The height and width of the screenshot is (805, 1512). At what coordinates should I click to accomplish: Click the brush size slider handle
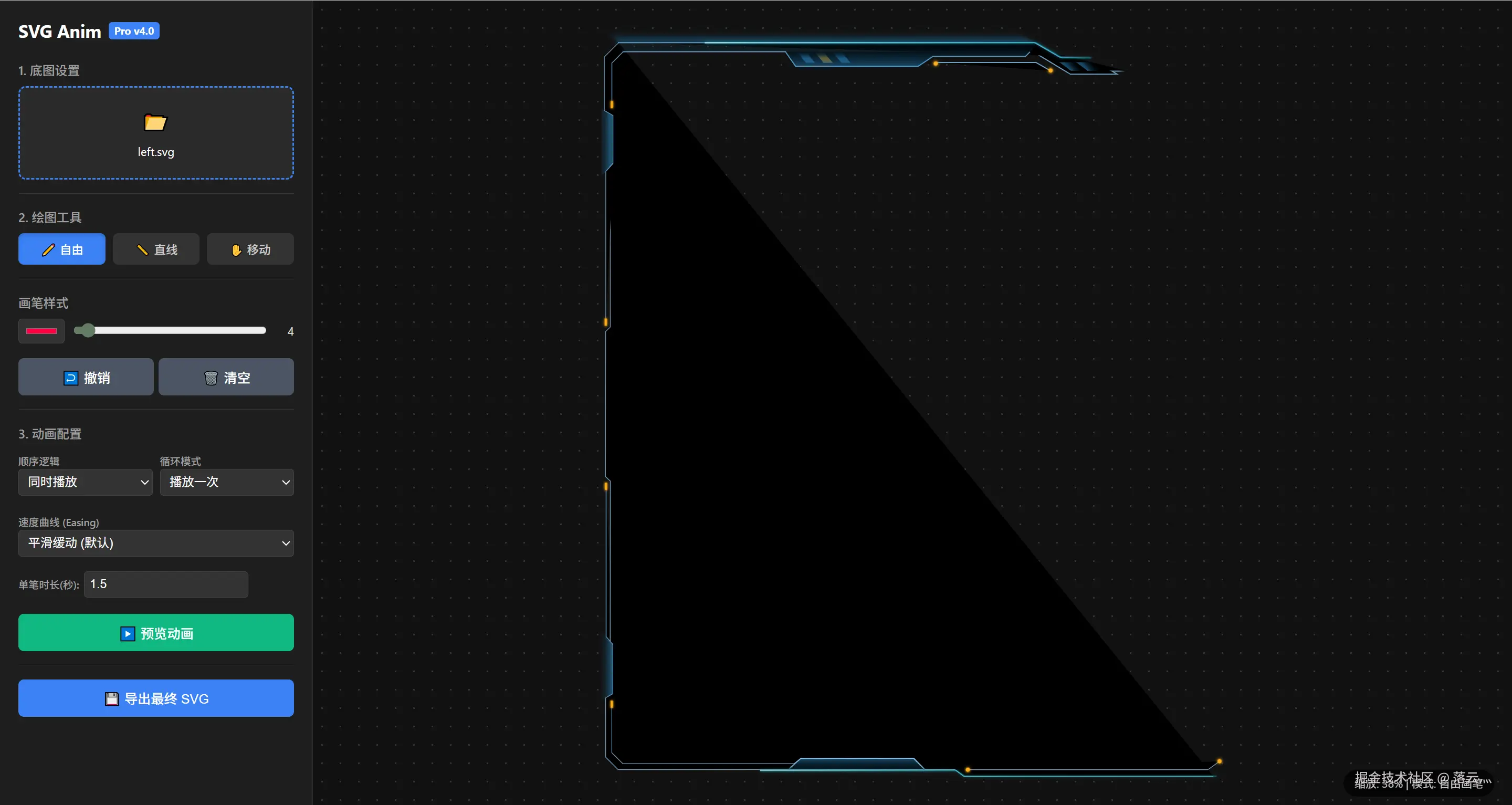pos(88,331)
